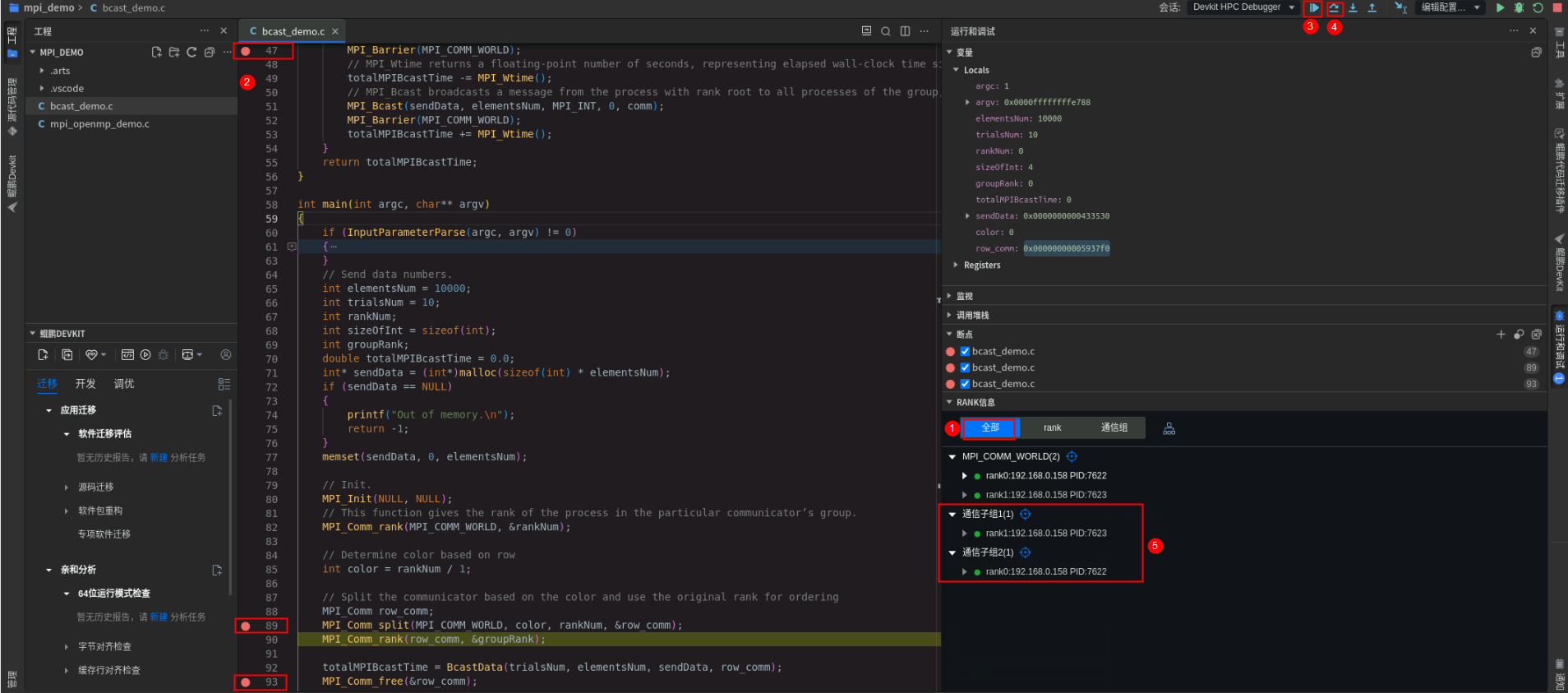
Task: Split the editor with split-view icon
Action: click(x=905, y=31)
